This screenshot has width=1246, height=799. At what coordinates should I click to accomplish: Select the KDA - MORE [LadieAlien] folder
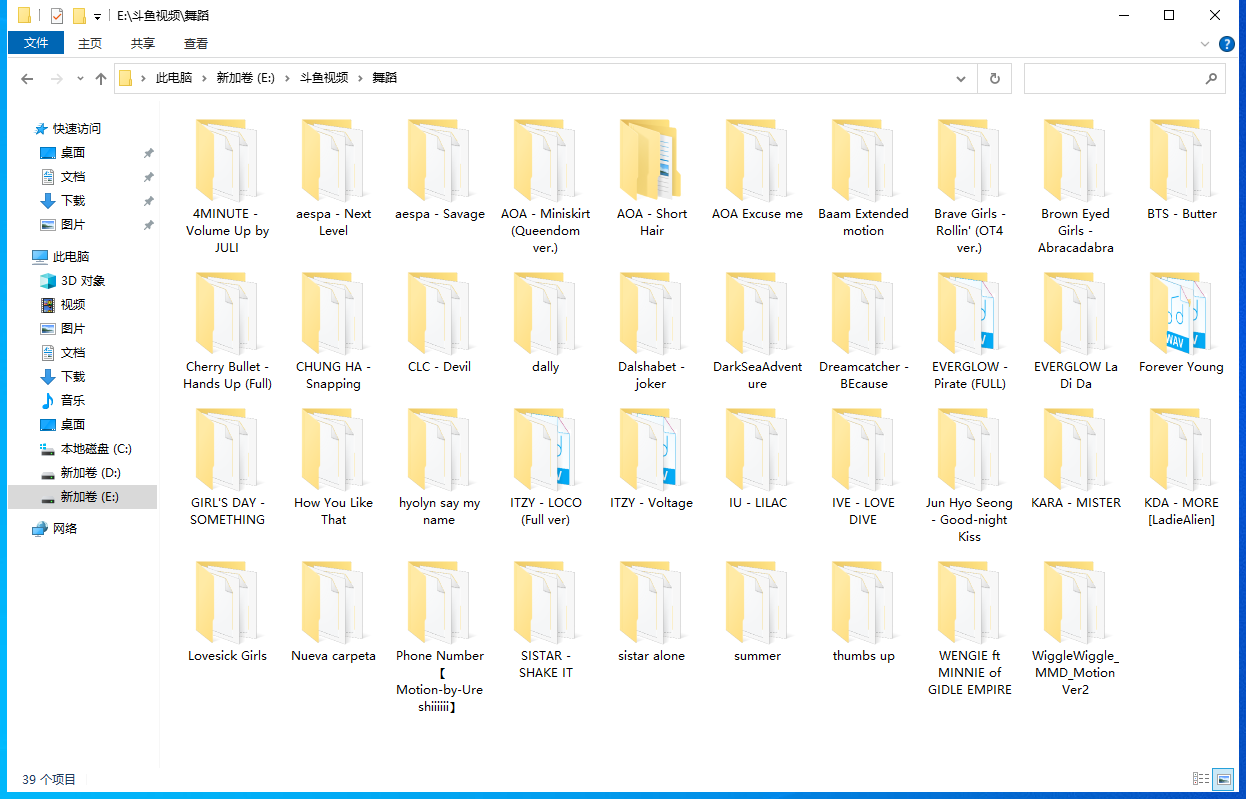tap(1181, 467)
